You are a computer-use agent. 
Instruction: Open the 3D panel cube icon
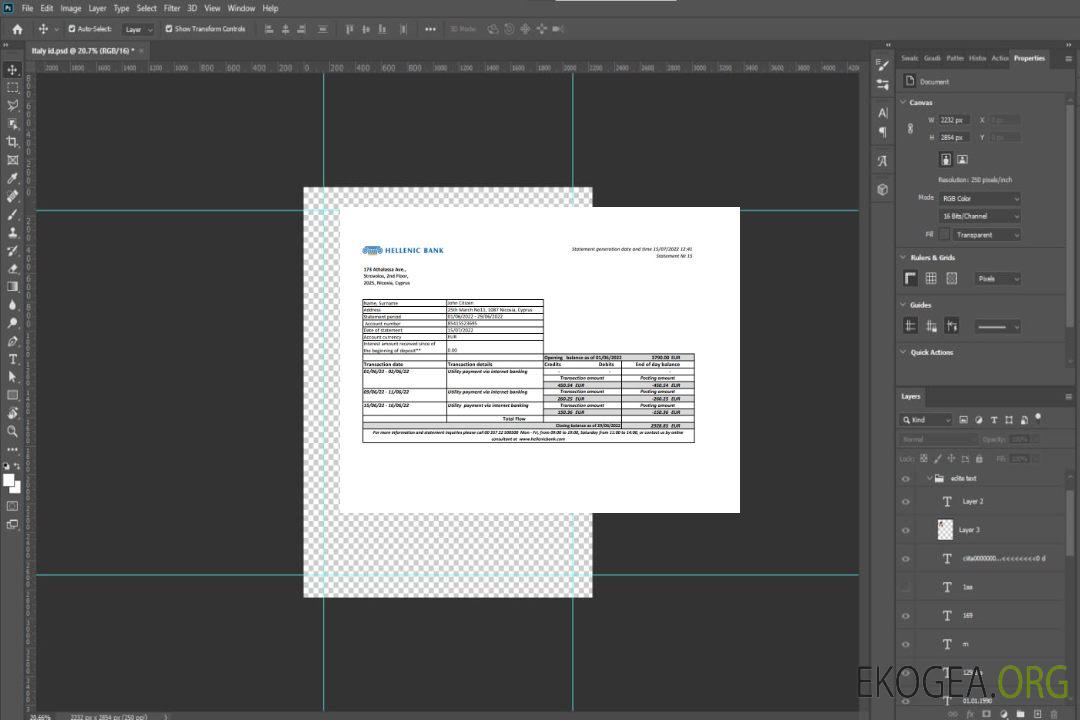(x=883, y=189)
